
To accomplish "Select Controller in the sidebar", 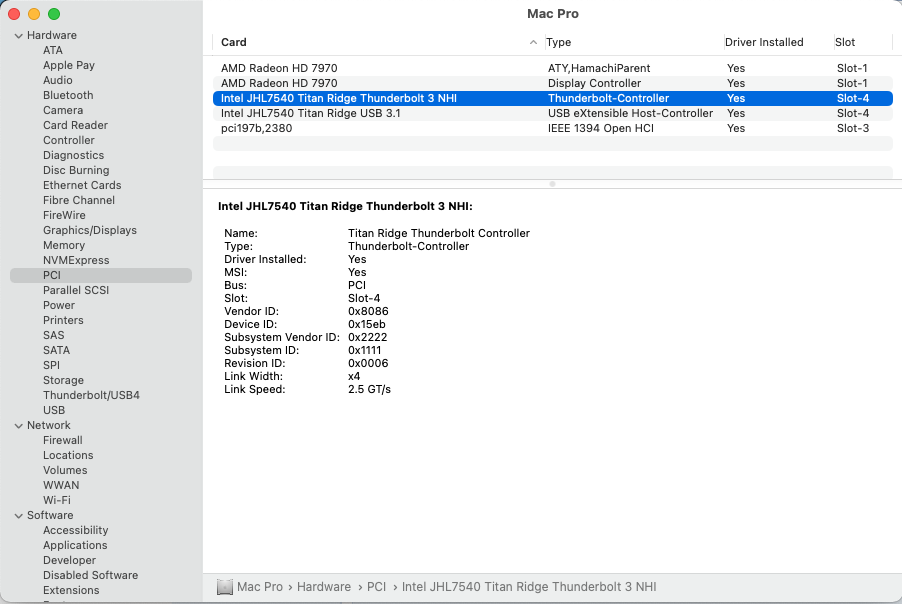I will [68, 140].
